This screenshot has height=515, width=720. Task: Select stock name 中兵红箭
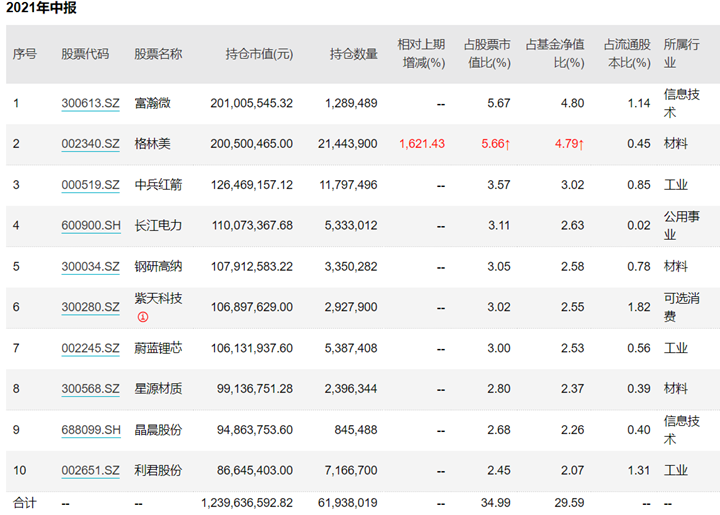pyautogui.click(x=158, y=185)
